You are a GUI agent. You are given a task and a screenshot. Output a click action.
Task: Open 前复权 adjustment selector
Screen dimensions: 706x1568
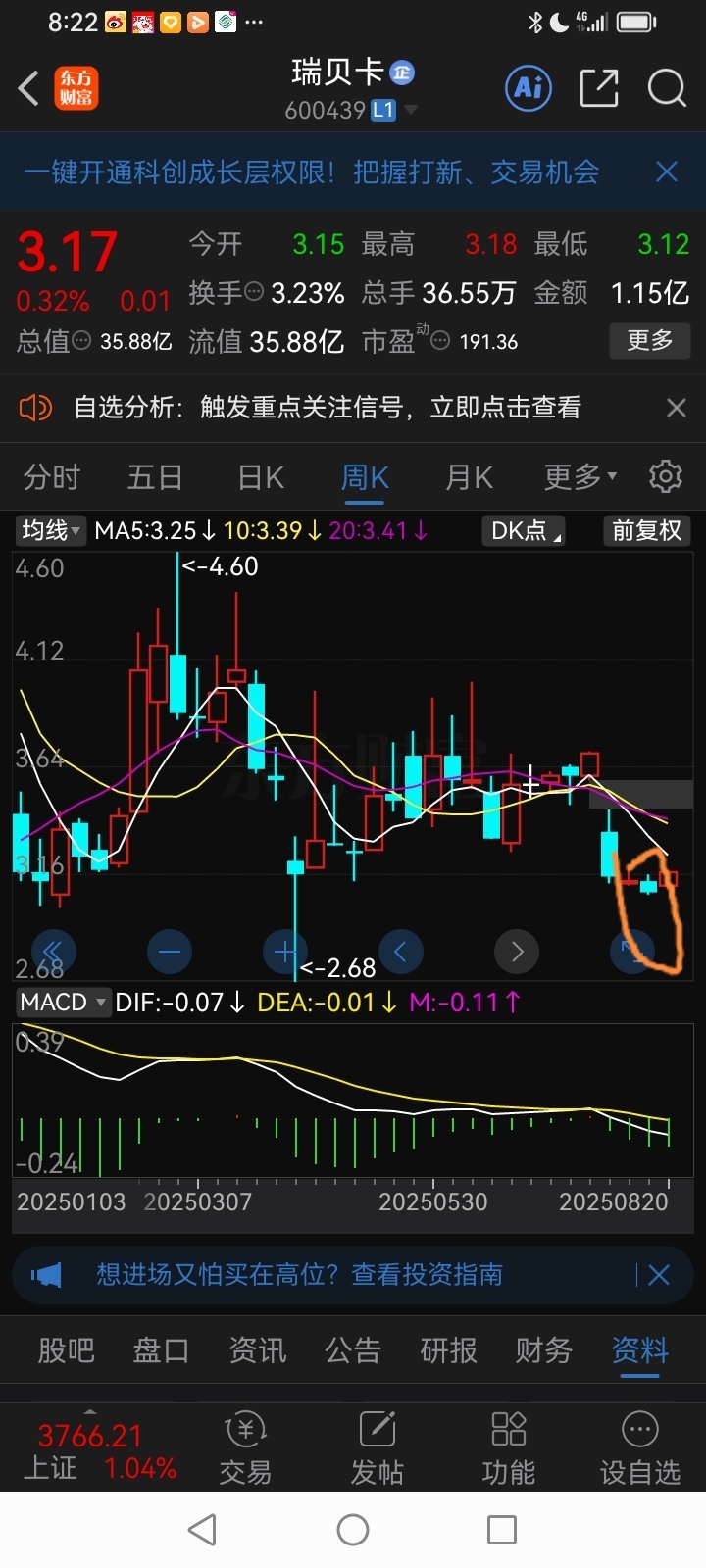coord(646,530)
